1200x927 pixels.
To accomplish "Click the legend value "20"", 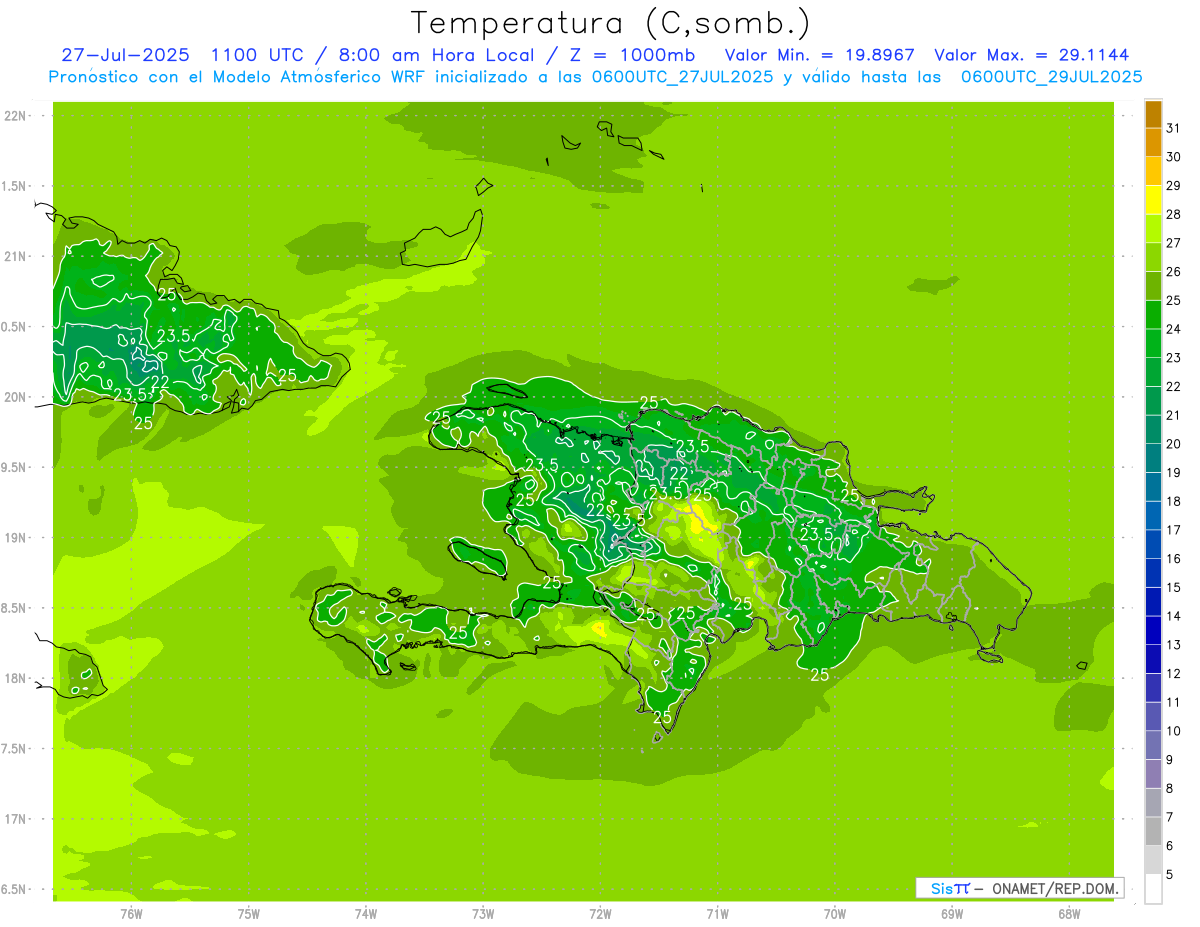I will point(1174,444).
